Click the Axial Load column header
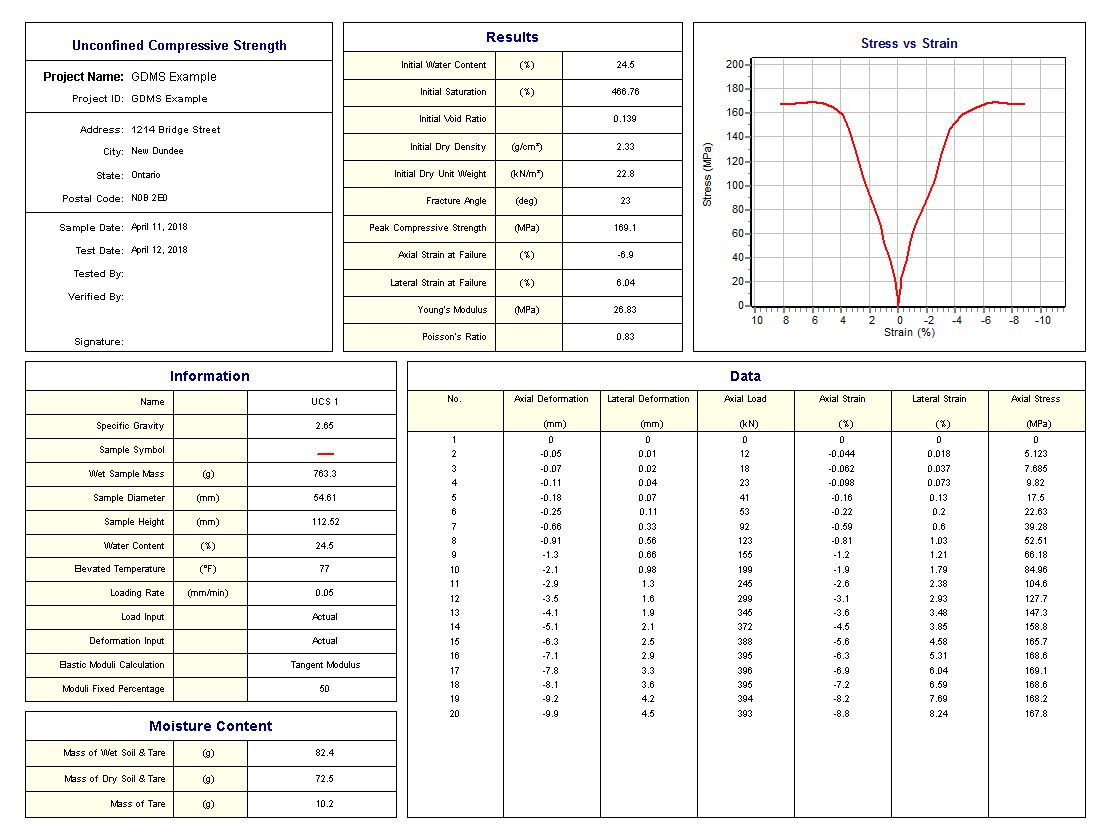The height and width of the screenshot is (840, 1109). [x=745, y=399]
